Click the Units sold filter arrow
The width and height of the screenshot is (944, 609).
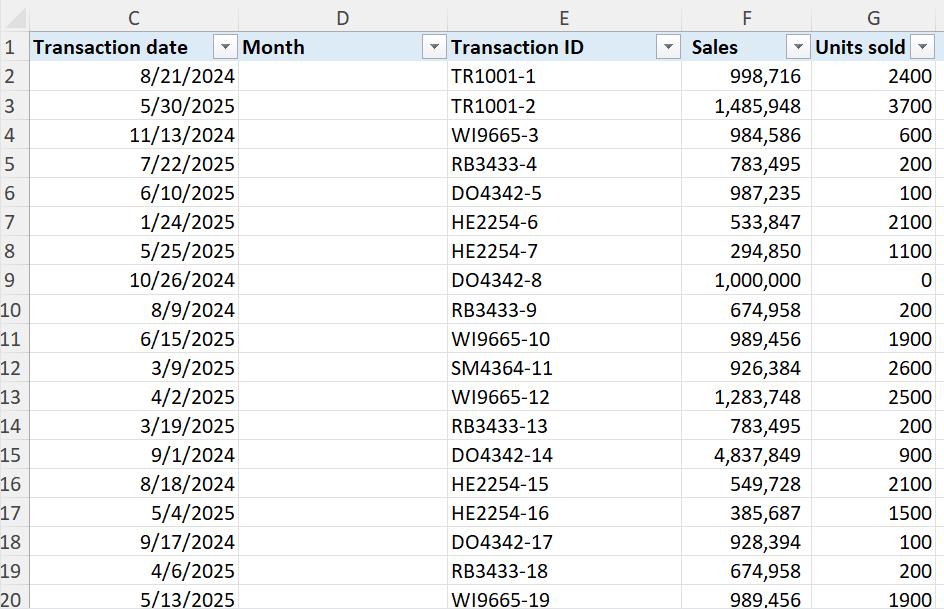coord(923,47)
